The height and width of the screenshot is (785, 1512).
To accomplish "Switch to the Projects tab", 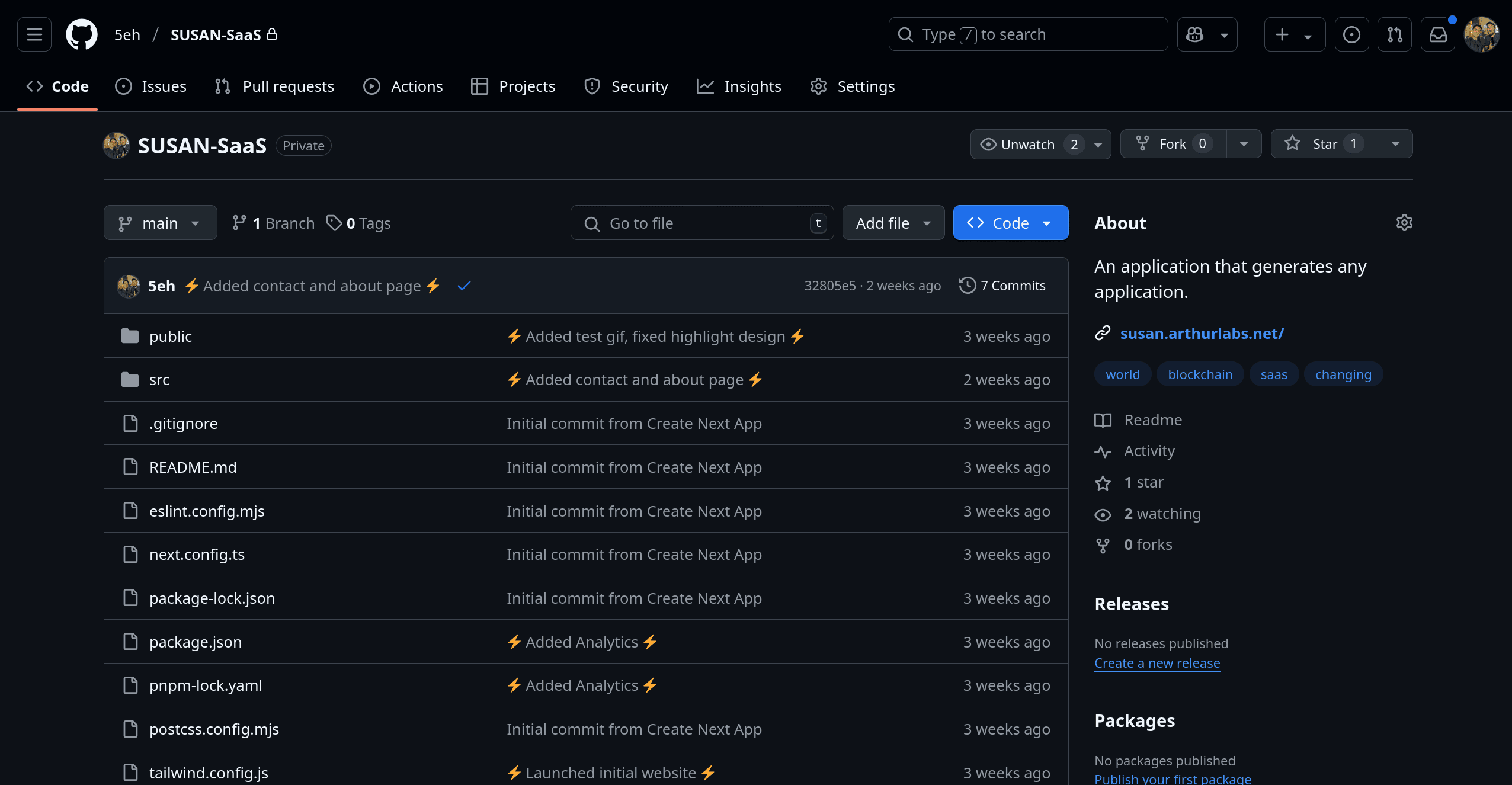I will [x=513, y=86].
